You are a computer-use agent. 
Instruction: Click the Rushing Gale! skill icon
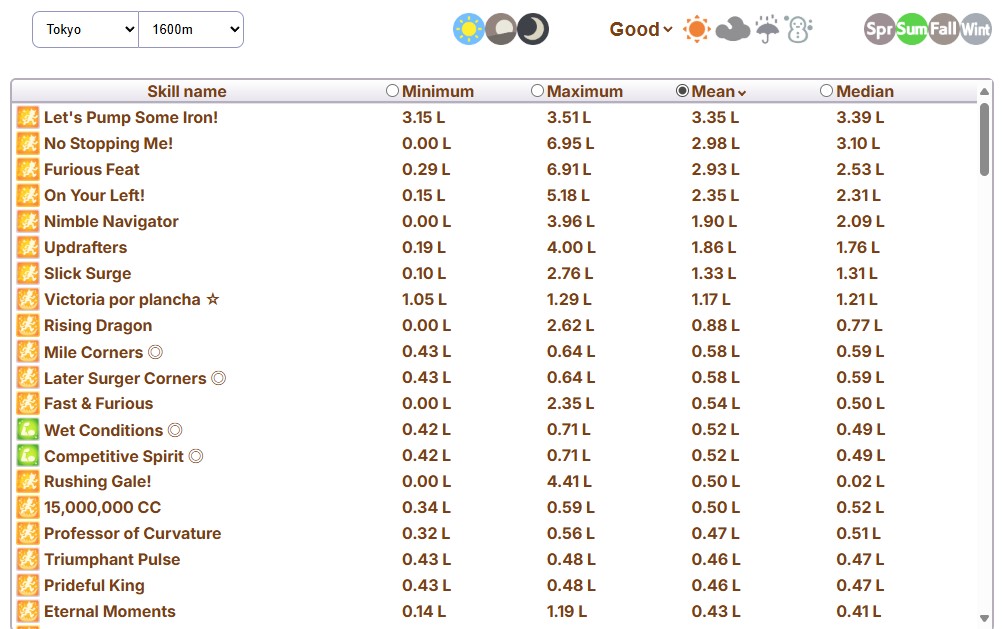click(28, 481)
